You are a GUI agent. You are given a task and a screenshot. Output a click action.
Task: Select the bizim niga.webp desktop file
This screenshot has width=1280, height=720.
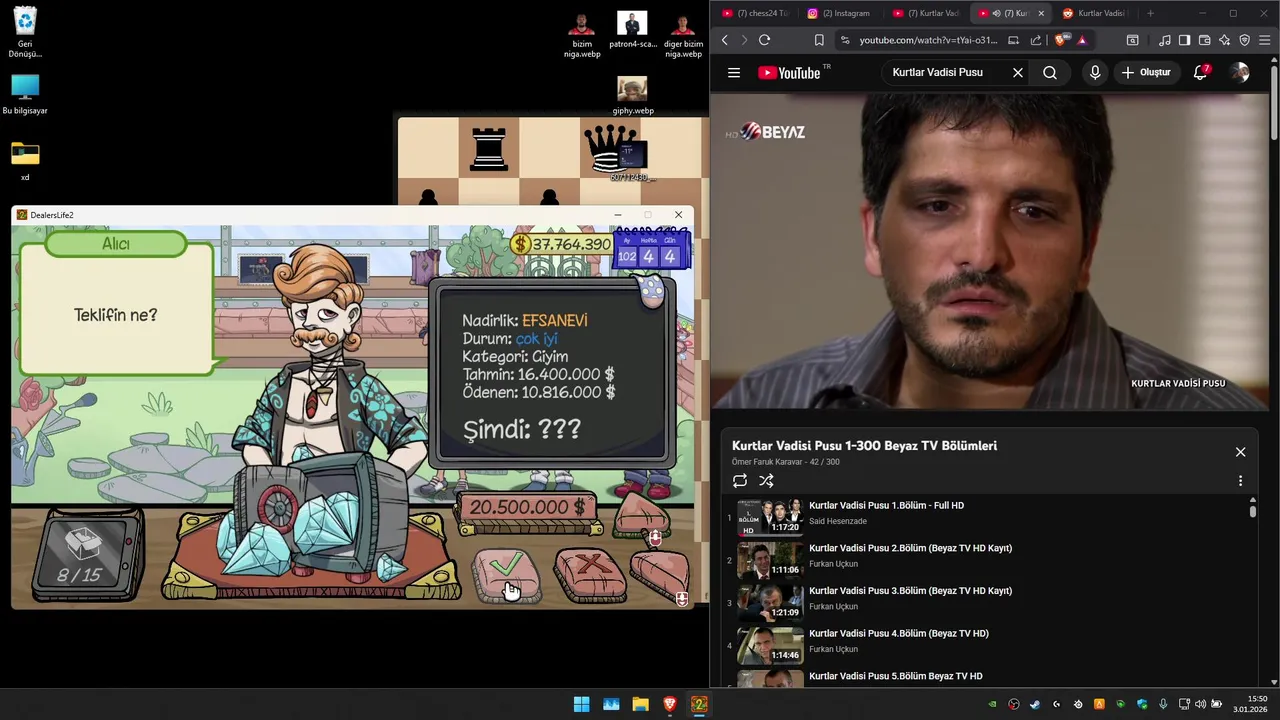(x=582, y=35)
